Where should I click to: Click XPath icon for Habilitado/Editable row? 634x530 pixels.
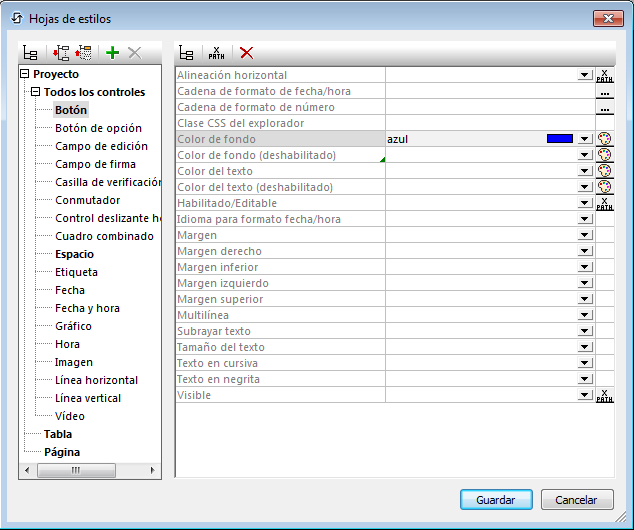604,203
